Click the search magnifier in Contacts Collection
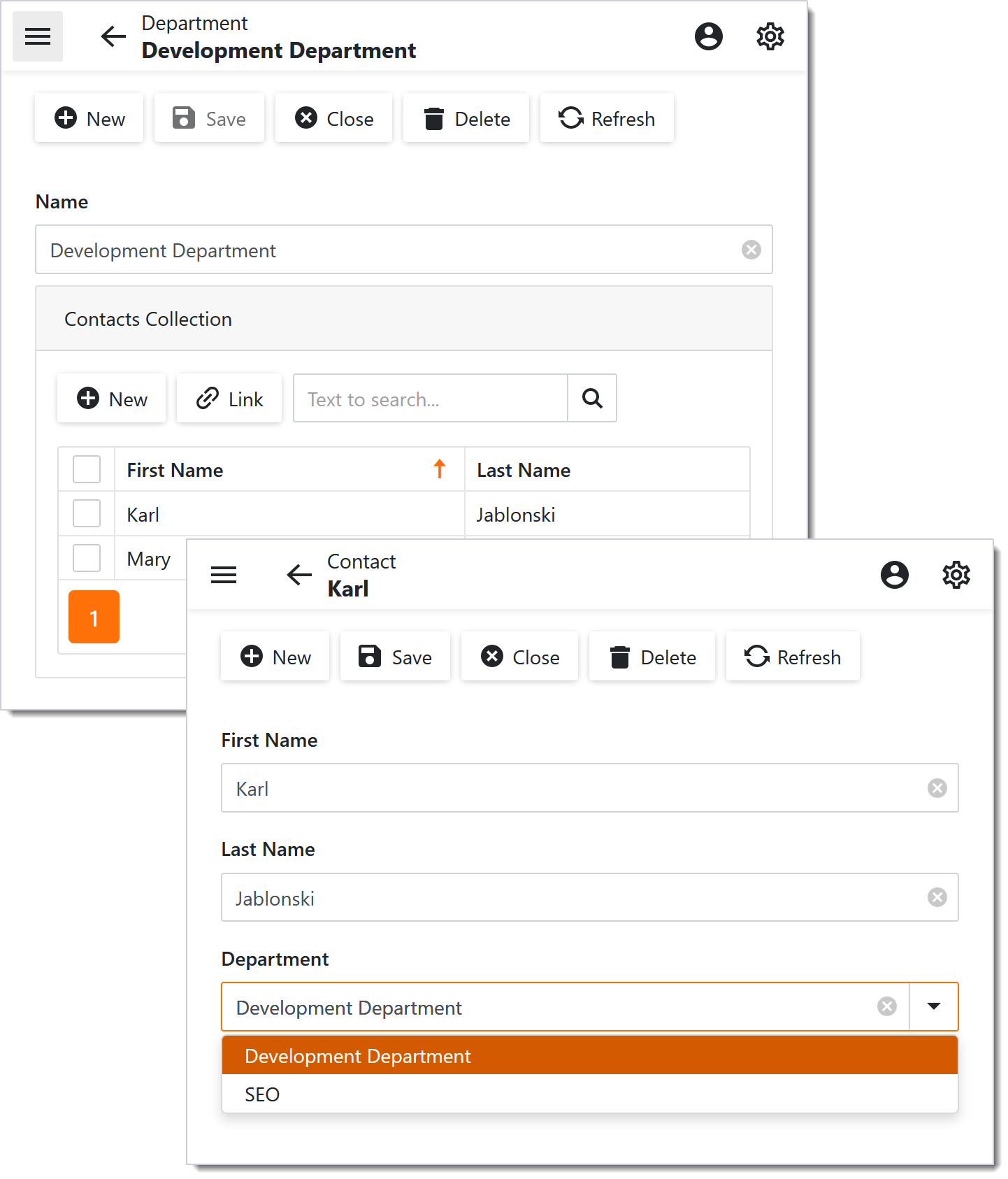 click(x=592, y=399)
